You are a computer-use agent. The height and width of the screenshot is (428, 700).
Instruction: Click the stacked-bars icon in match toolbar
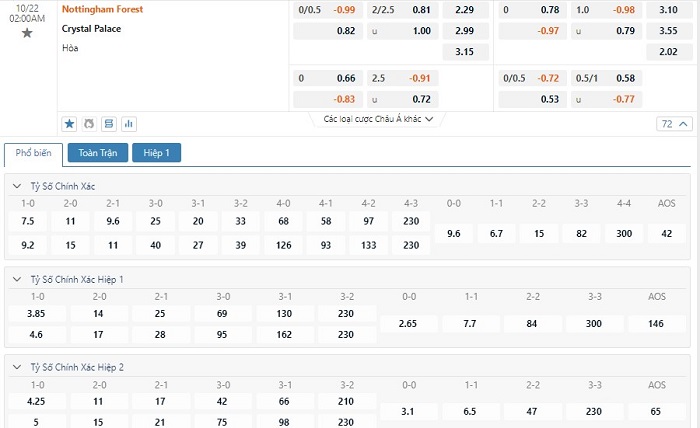click(x=109, y=123)
